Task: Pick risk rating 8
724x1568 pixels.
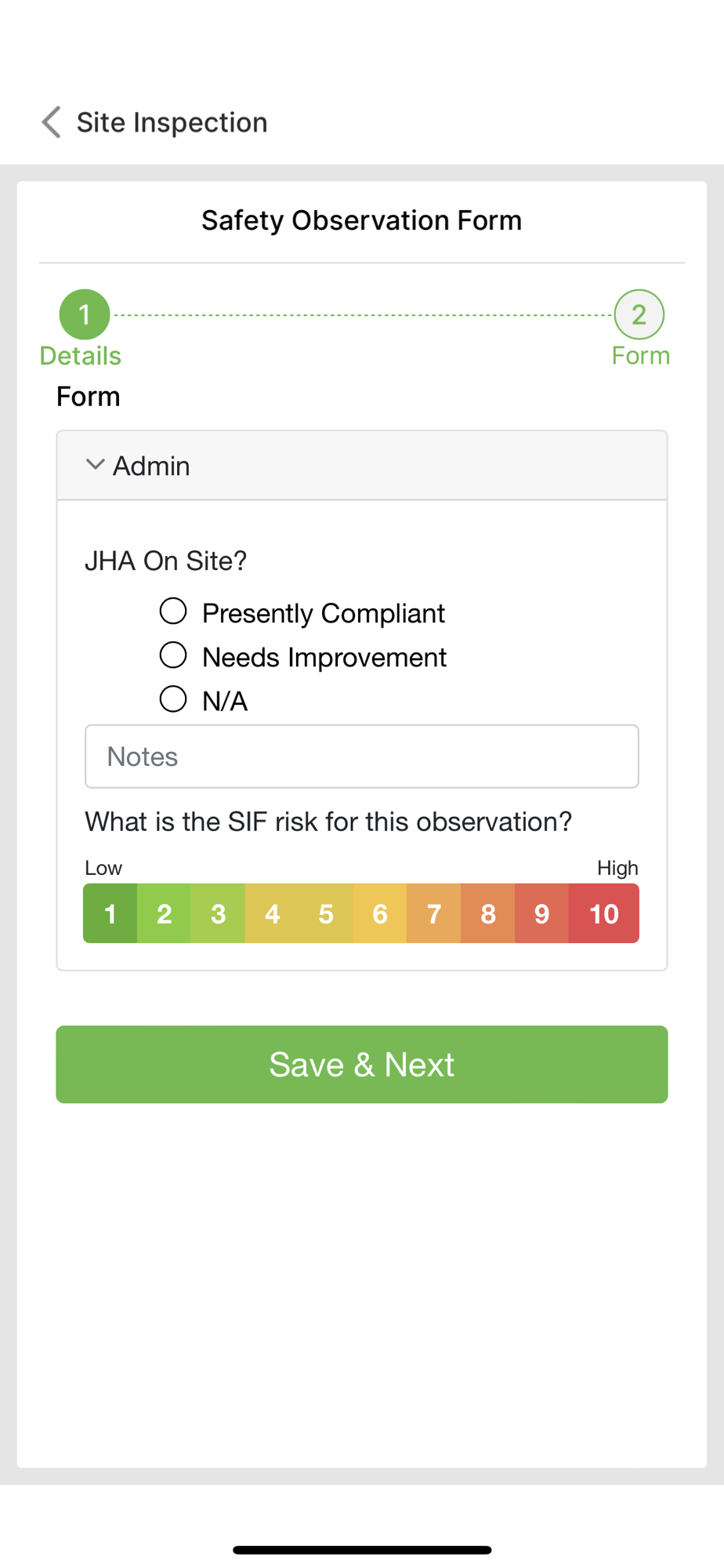Action: 487,913
